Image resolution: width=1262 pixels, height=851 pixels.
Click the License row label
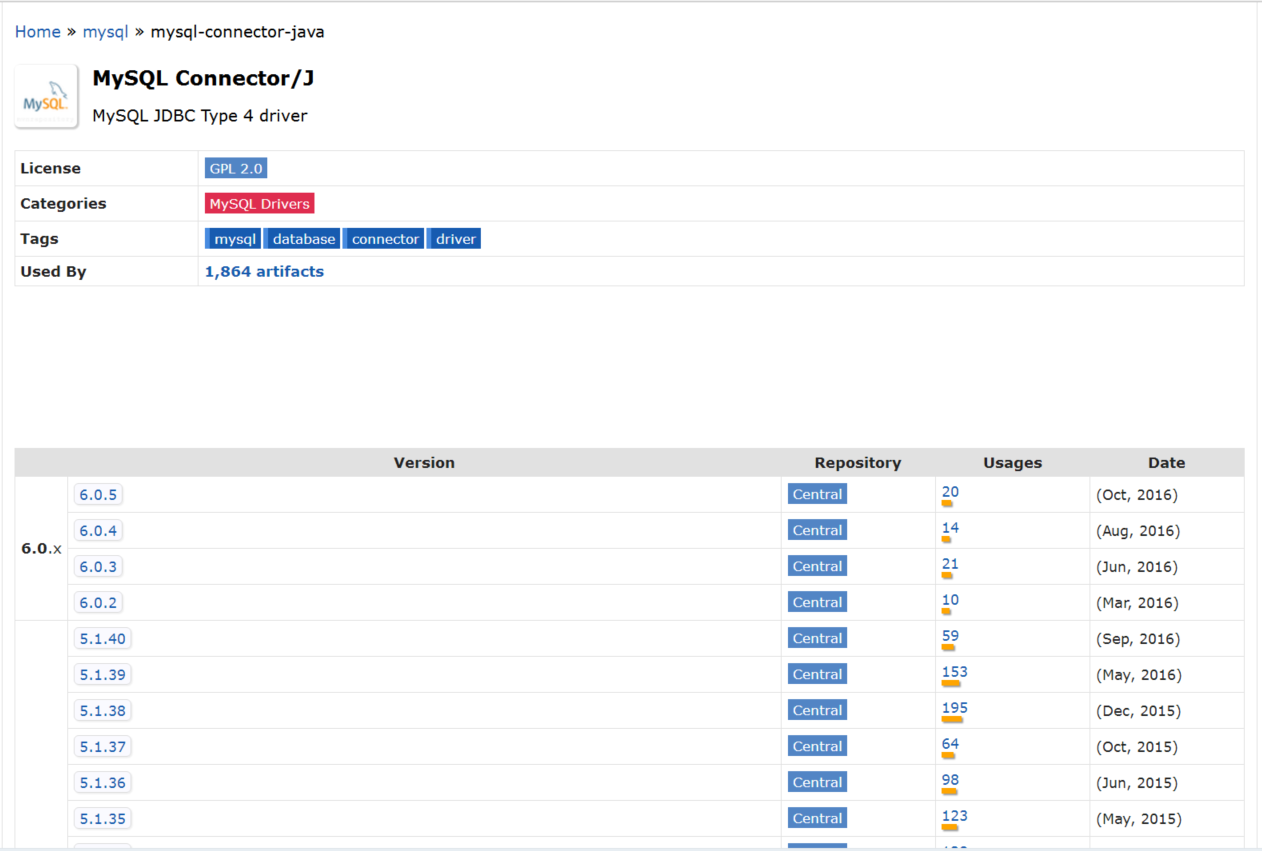(50, 169)
